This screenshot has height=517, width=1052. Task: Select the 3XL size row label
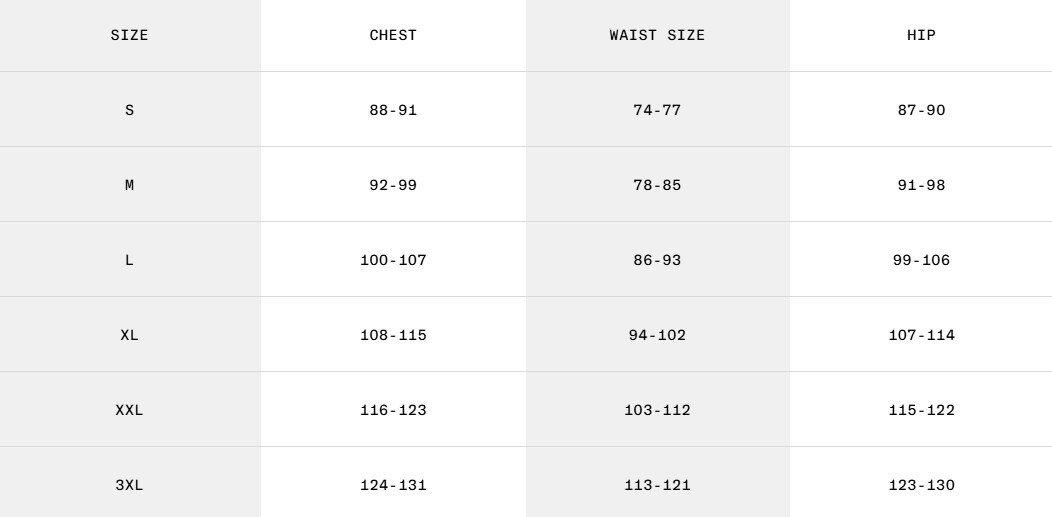click(x=129, y=485)
